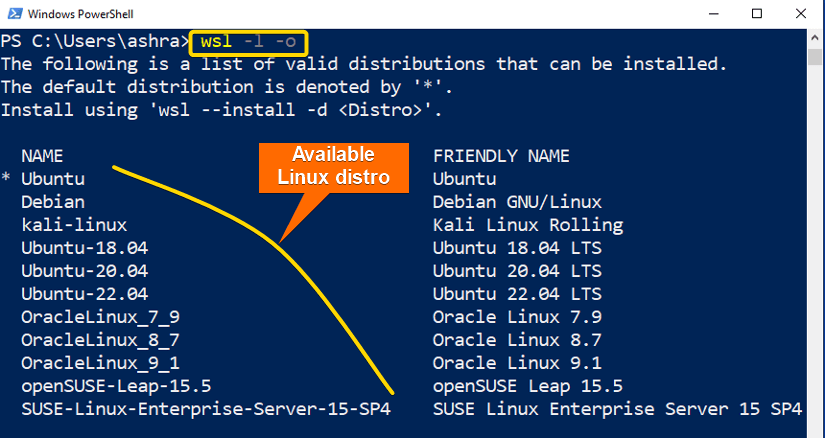This screenshot has width=825, height=438.
Task: Click the PowerShell icon in title bar
Action: coord(15,14)
